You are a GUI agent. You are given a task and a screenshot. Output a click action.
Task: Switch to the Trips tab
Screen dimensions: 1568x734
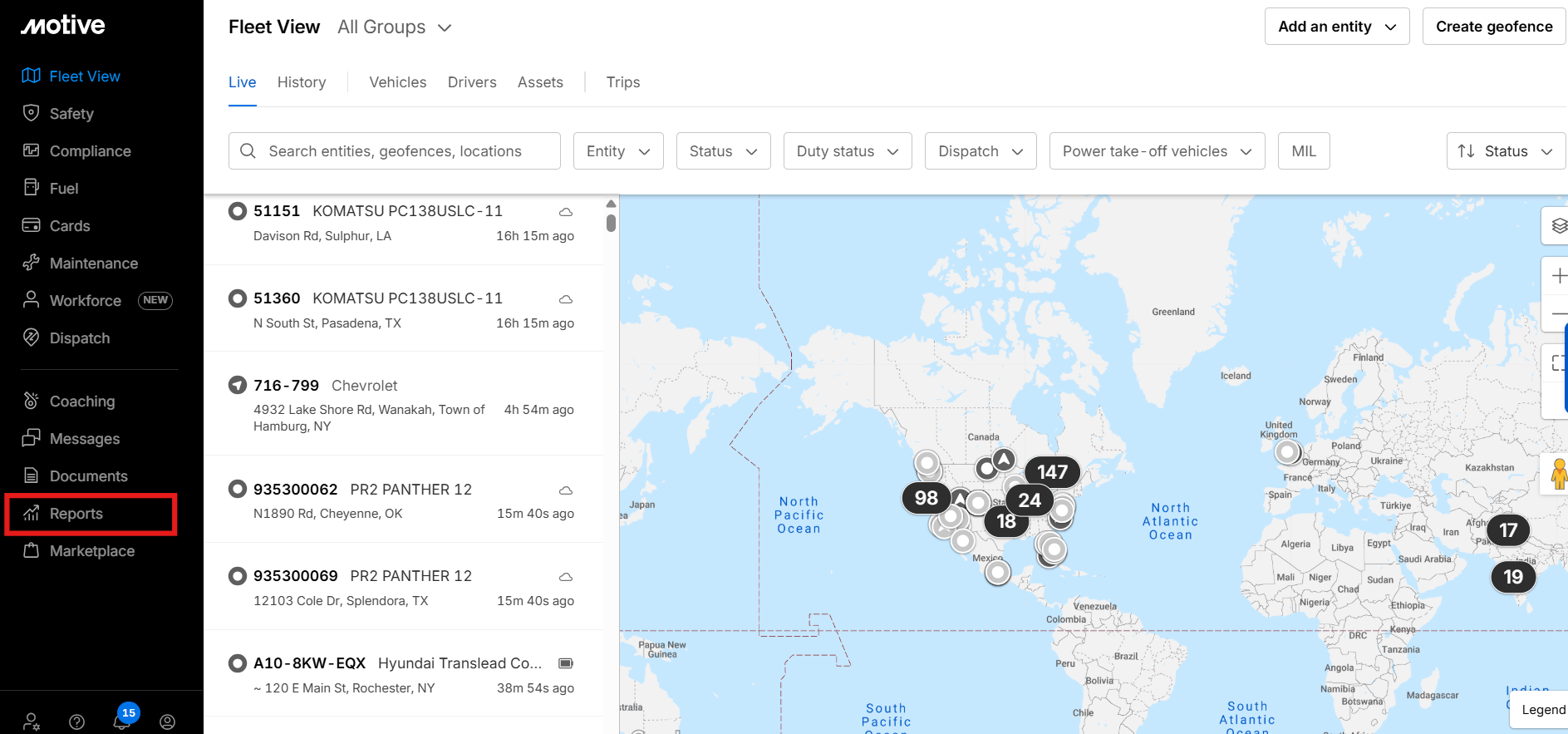622,82
